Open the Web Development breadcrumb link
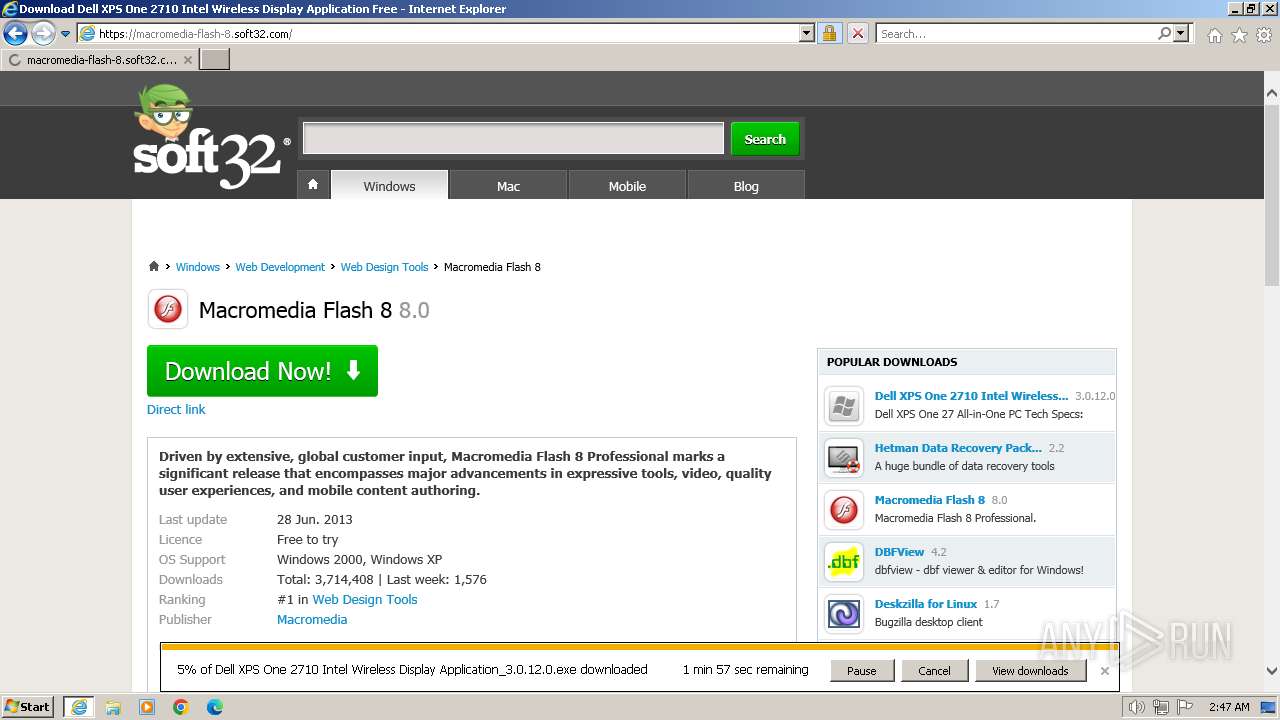This screenshot has width=1280, height=720. tap(280, 267)
